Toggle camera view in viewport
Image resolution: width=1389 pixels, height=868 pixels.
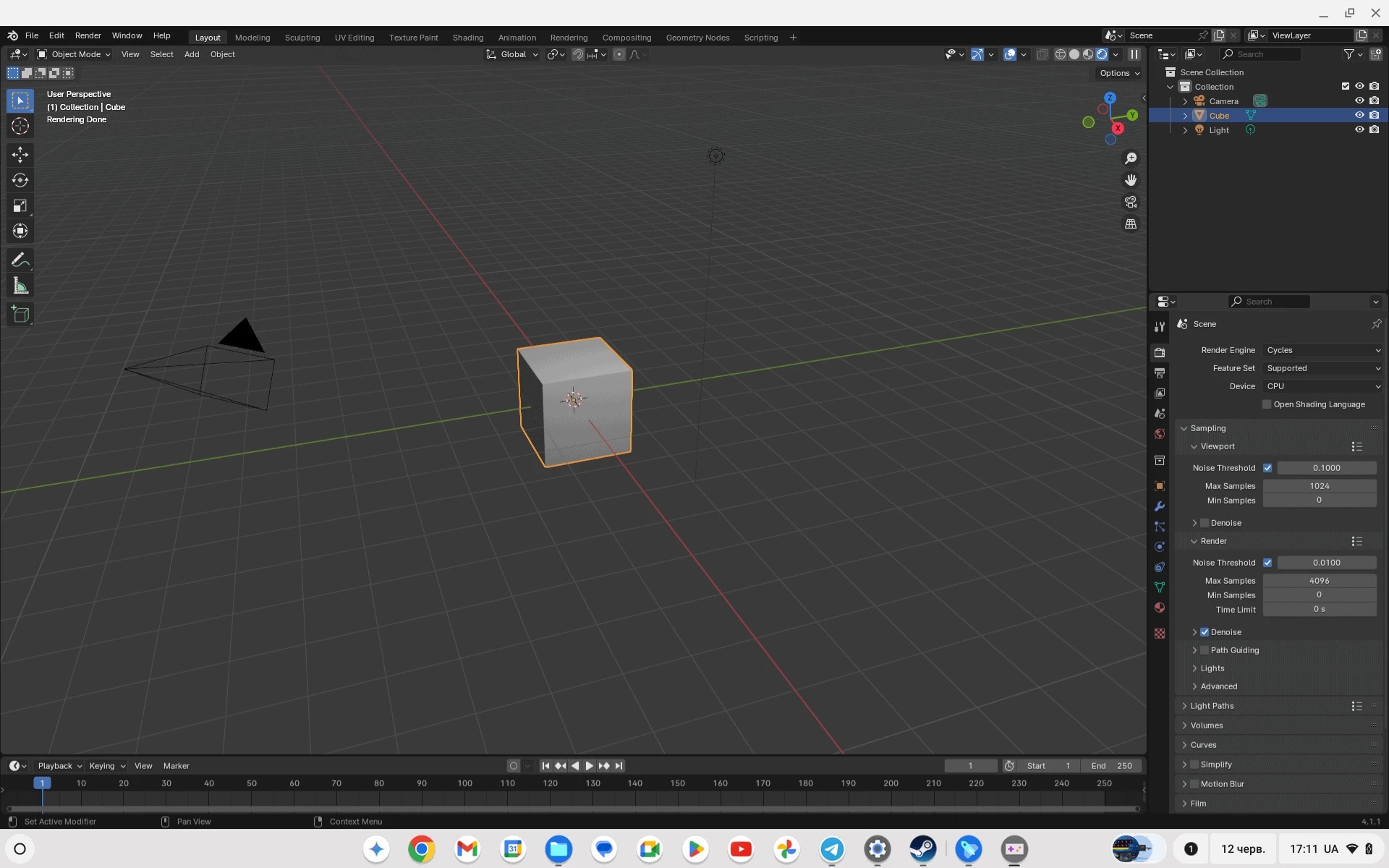click(1130, 202)
